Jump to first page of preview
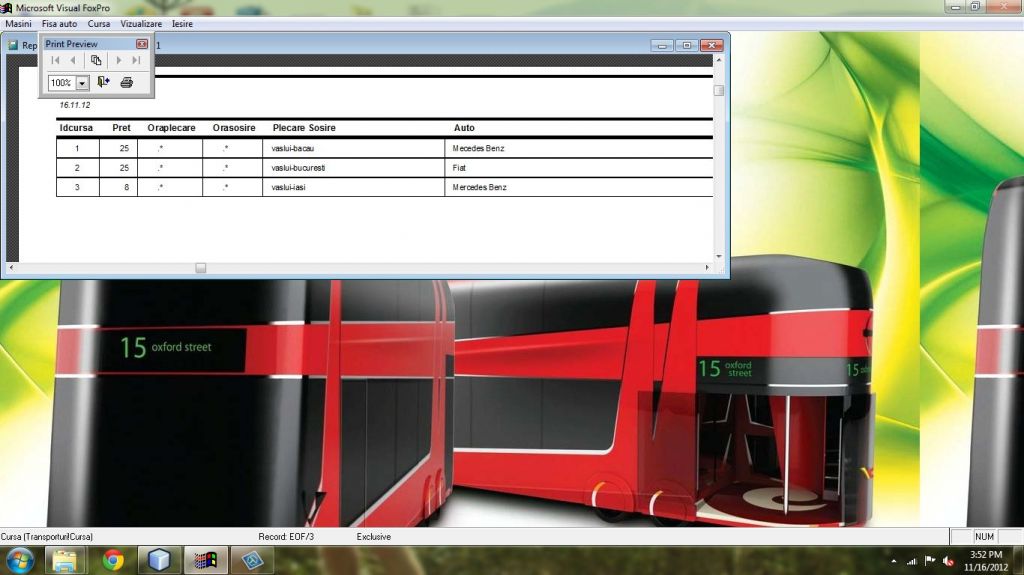The image size is (1024, 575). [x=56, y=60]
